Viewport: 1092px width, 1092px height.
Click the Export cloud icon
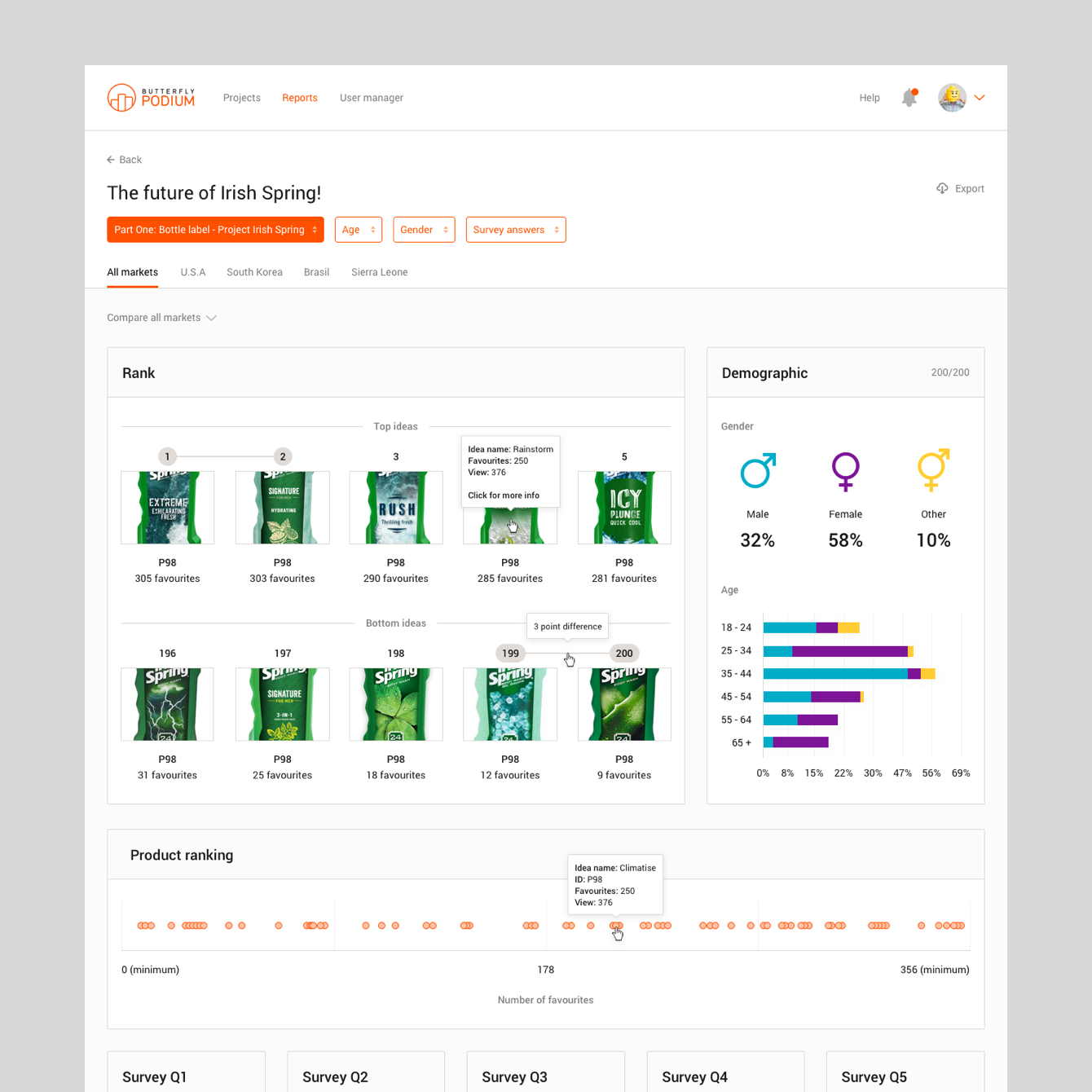(x=942, y=188)
